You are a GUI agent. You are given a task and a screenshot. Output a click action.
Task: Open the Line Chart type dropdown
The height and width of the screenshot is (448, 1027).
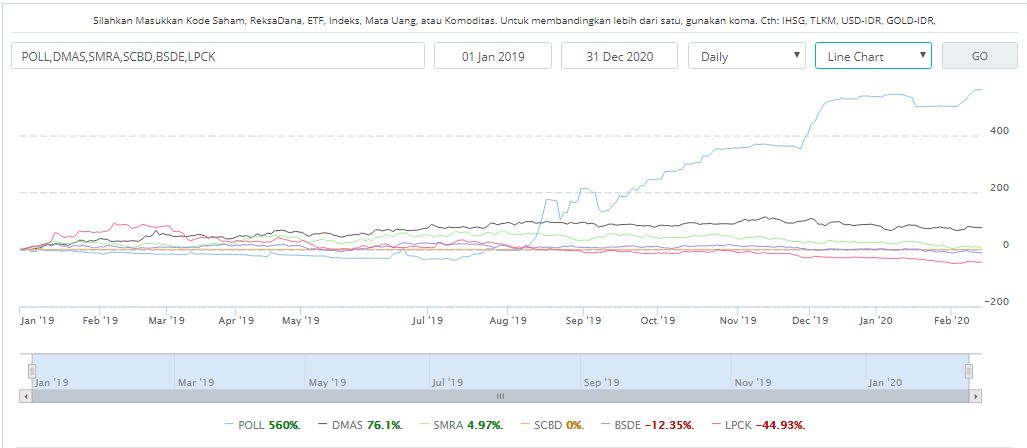pos(872,56)
